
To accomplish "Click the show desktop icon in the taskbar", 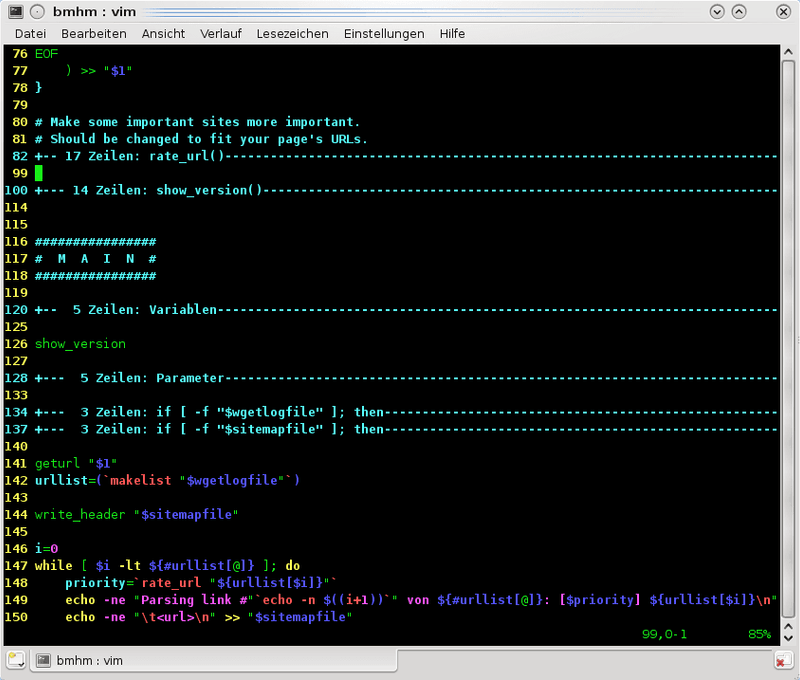I will coord(13,660).
